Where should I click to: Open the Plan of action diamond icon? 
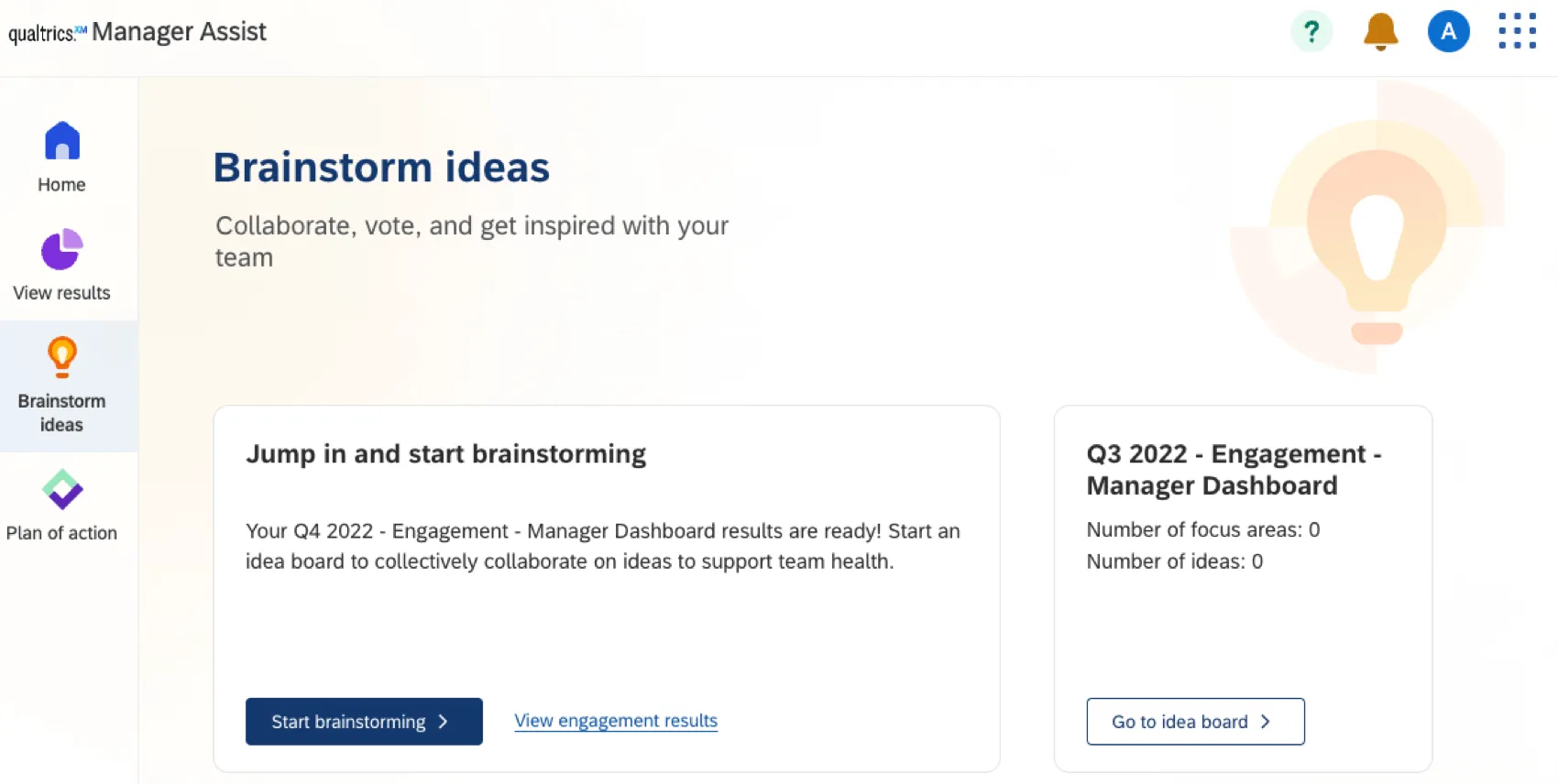[61, 490]
